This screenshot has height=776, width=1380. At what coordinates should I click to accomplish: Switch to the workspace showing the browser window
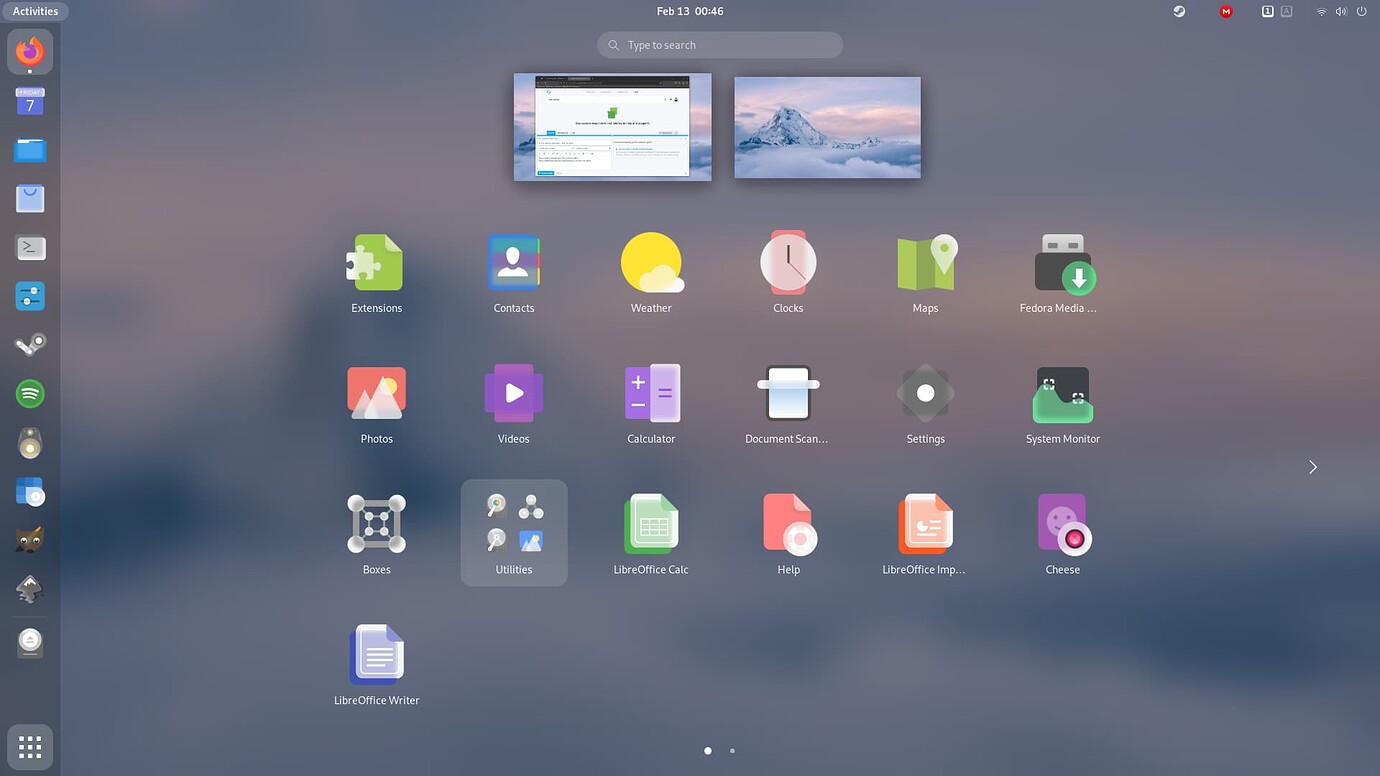click(613, 127)
